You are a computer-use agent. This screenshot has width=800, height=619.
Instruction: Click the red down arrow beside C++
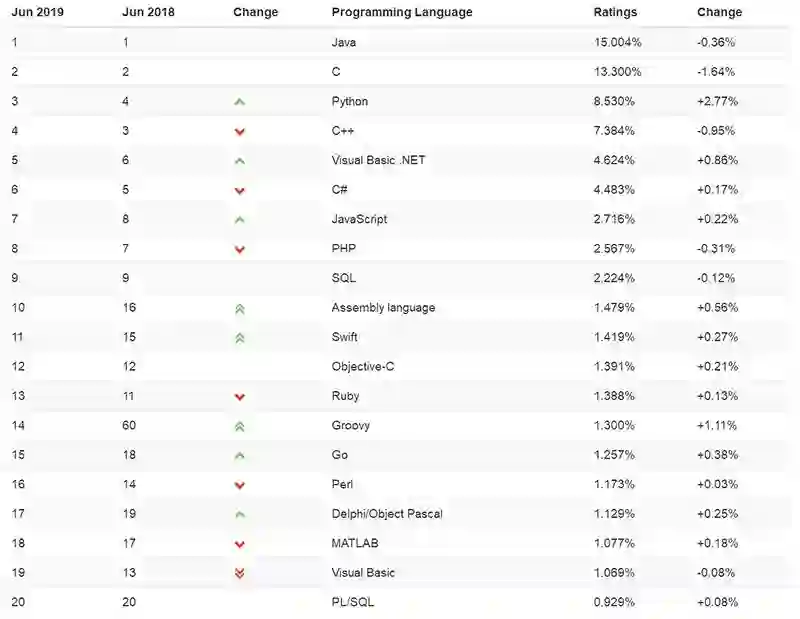pos(240,132)
